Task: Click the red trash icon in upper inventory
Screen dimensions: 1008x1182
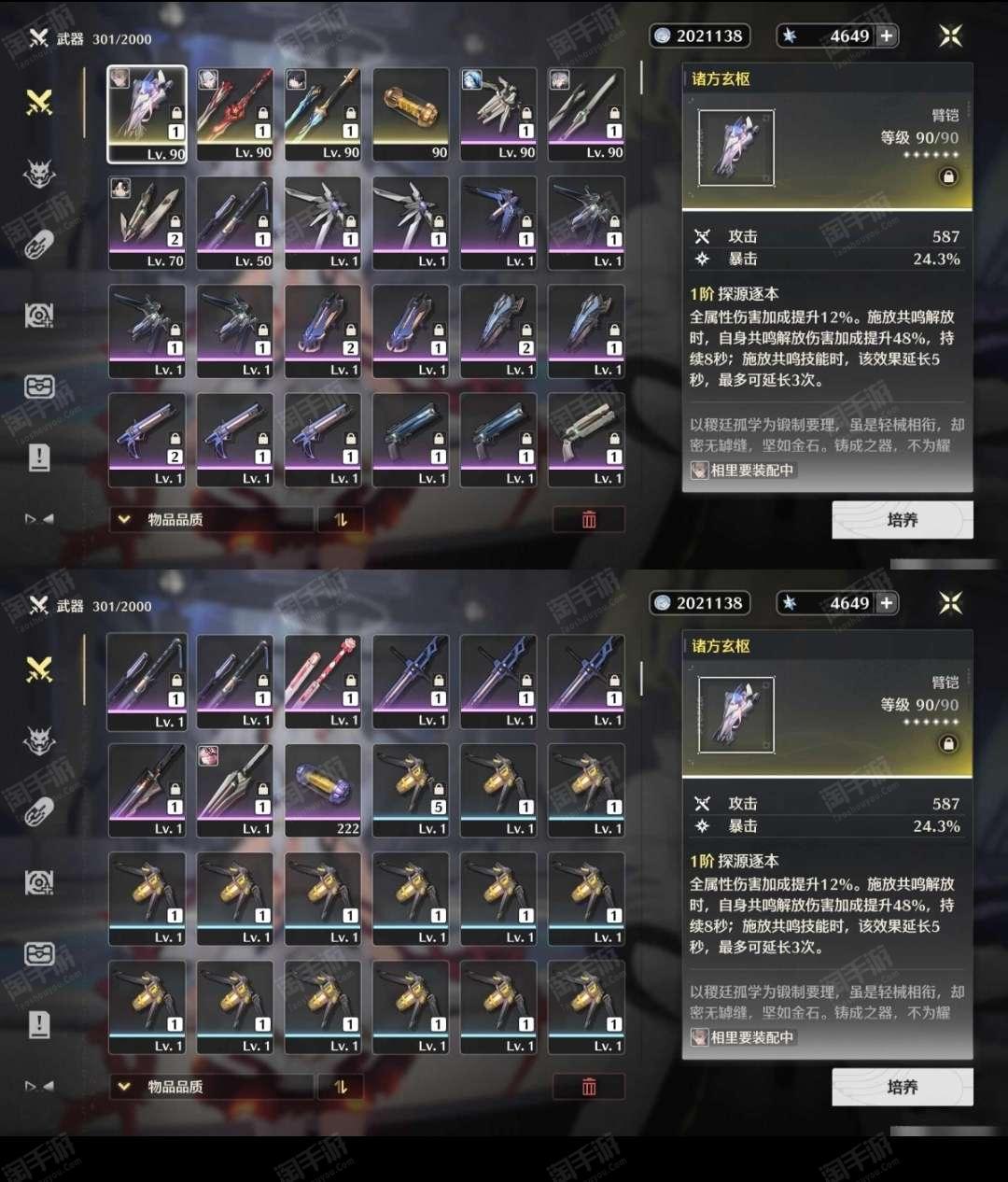Action: point(589,520)
